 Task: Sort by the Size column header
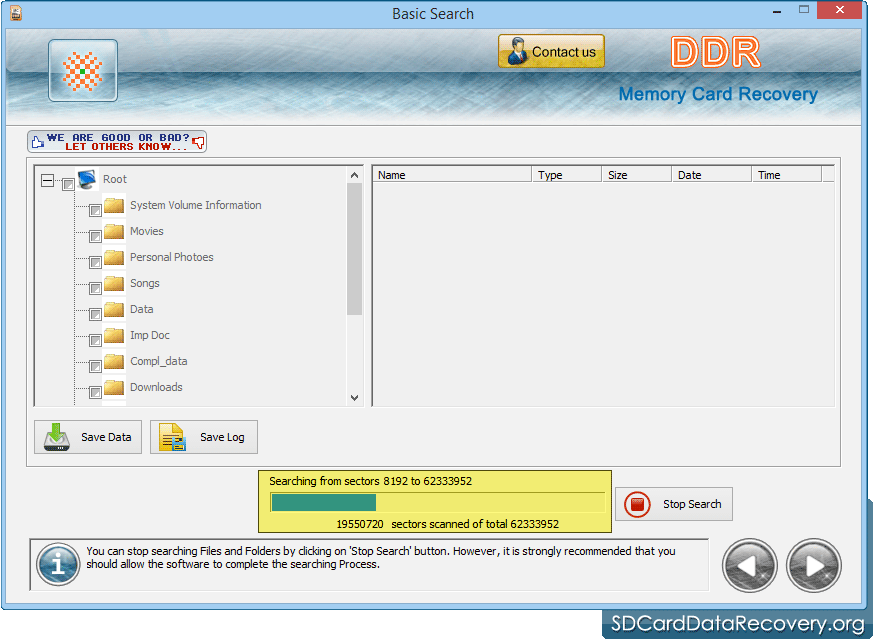coord(636,175)
